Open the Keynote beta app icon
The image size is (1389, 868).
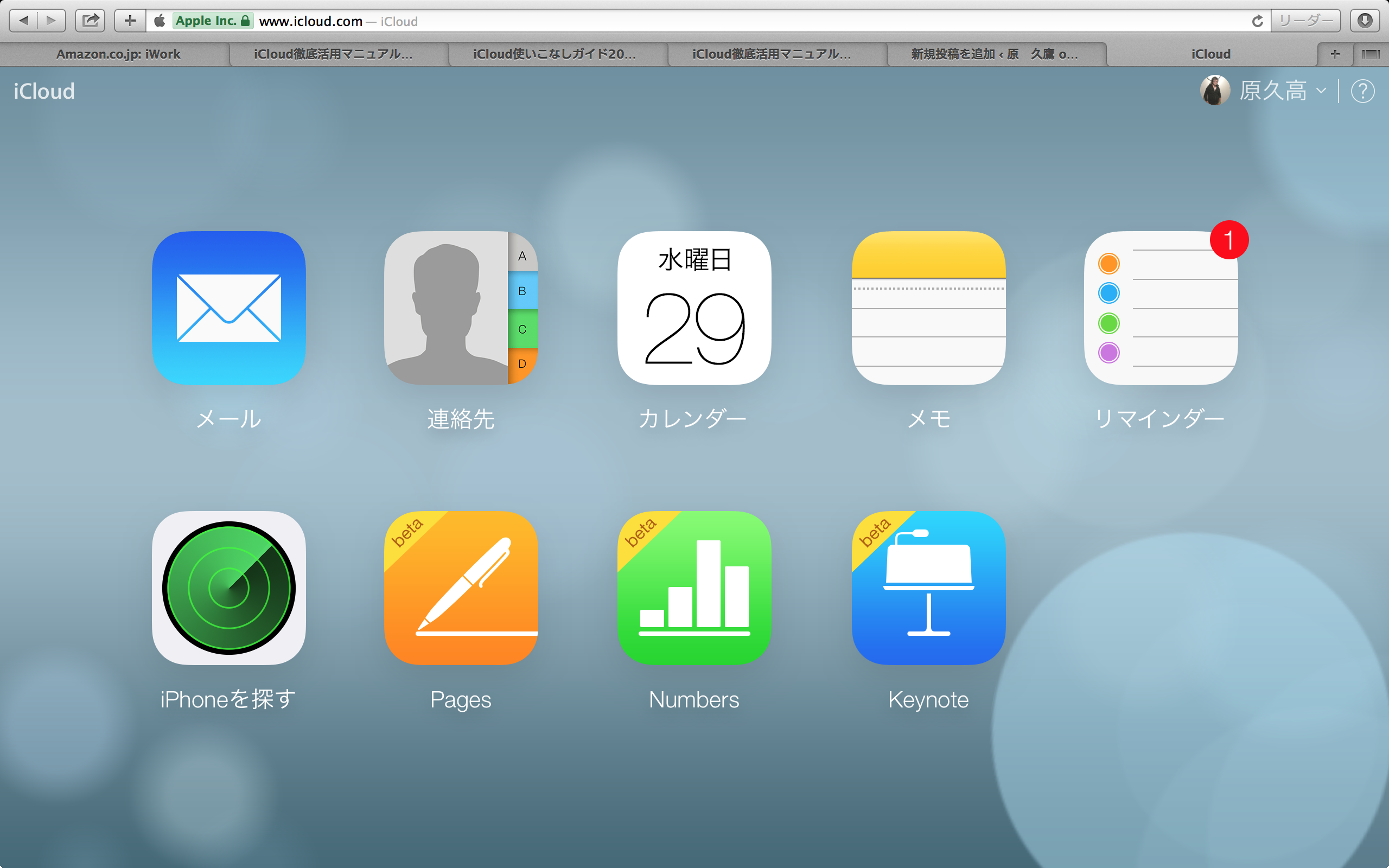(928, 588)
